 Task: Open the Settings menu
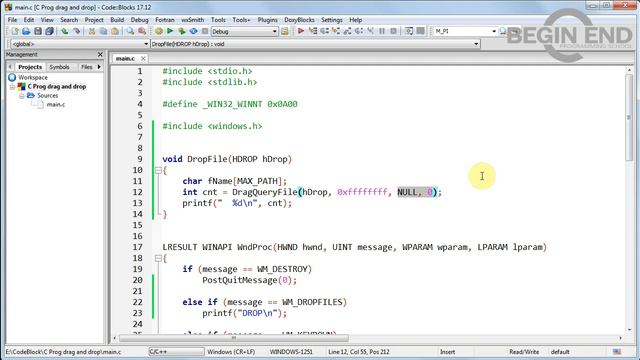click(x=331, y=20)
